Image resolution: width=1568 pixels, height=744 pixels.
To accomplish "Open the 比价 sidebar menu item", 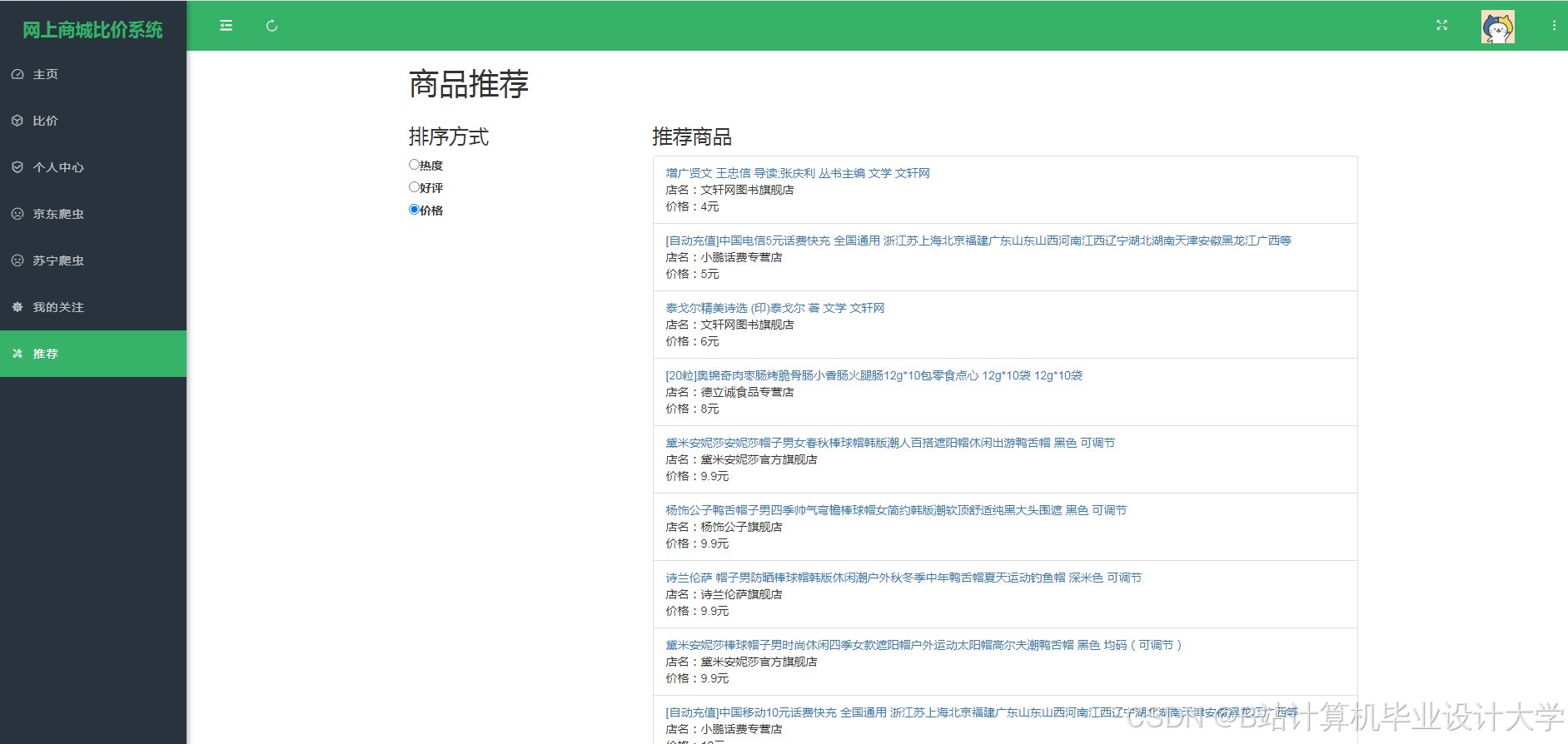I will (93, 121).
